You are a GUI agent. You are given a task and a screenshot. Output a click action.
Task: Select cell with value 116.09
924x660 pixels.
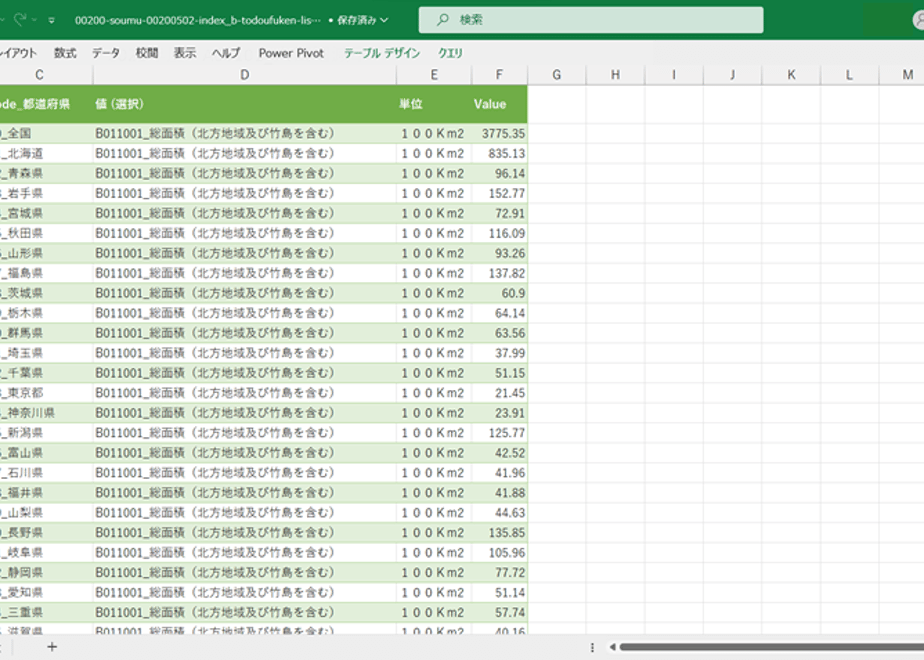[x=499, y=233]
